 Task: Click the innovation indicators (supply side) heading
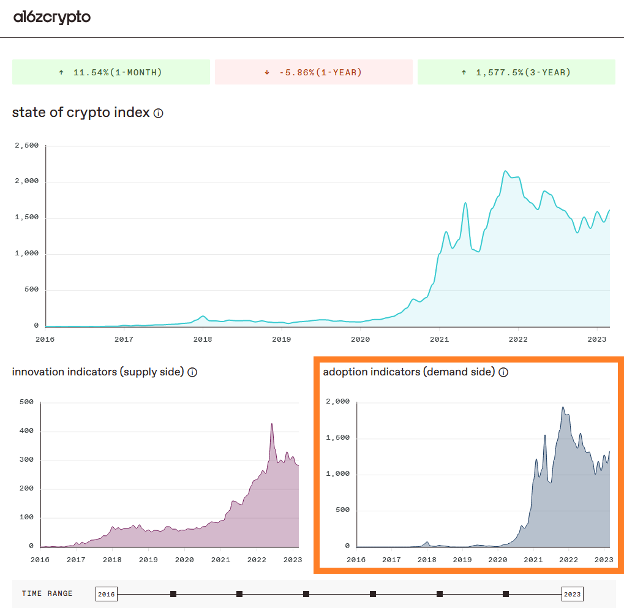[x=97, y=372]
